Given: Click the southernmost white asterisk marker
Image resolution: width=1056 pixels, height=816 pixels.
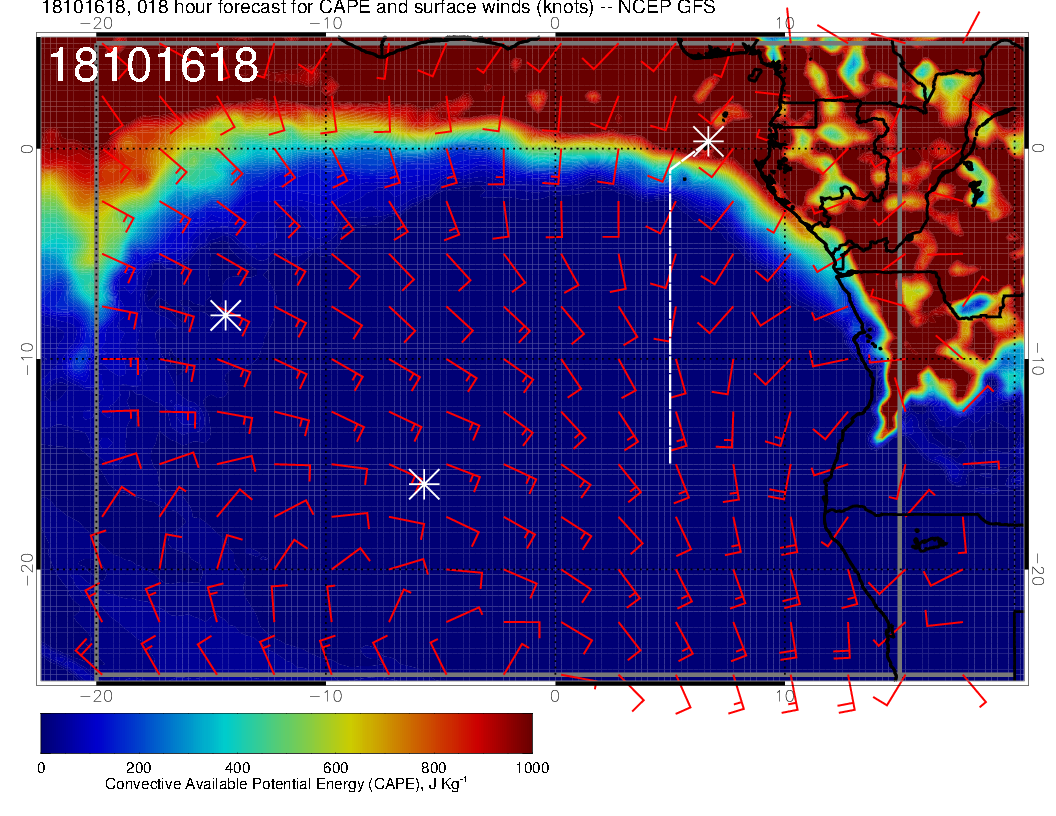Looking at the screenshot, I should click(x=424, y=484).
